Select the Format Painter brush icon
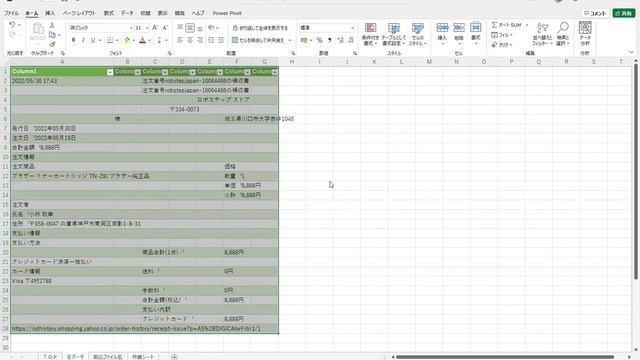The image size is (640, 360). pos(52,44)
